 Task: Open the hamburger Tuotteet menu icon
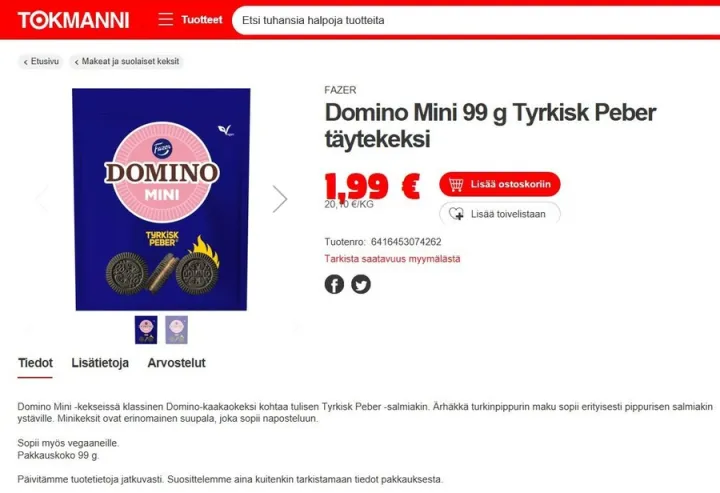pos(165,20)
